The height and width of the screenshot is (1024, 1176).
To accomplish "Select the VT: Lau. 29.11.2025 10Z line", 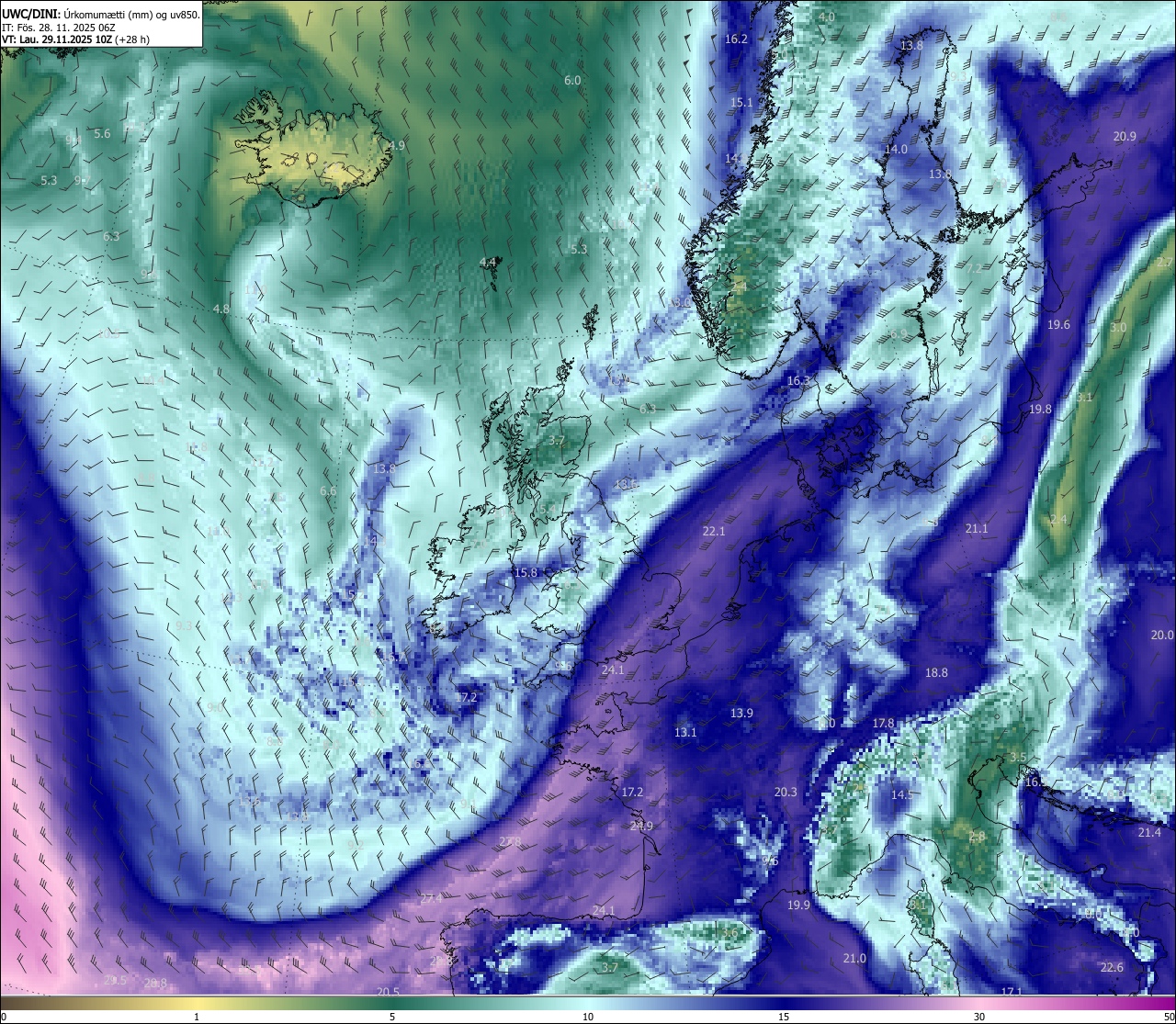I will (x=75, y=39).
